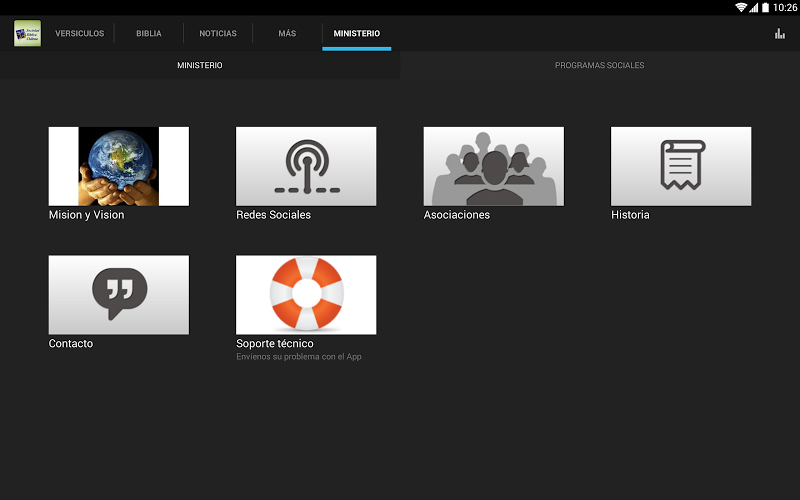Go to the NOTICIAS tab

pyautogui.click(x=218, y=34)
